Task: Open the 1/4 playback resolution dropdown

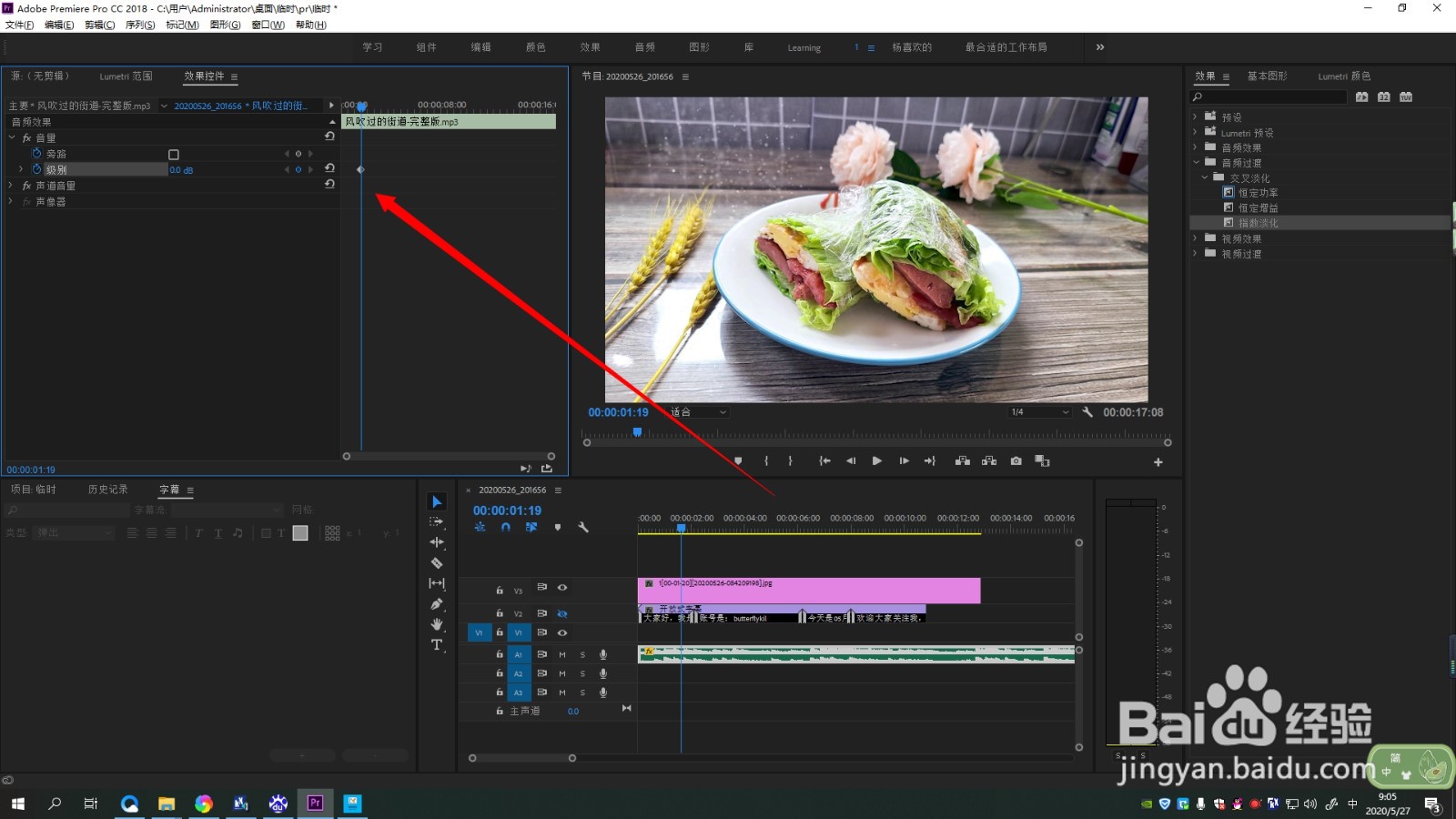Action: (x=1039, y=412)
